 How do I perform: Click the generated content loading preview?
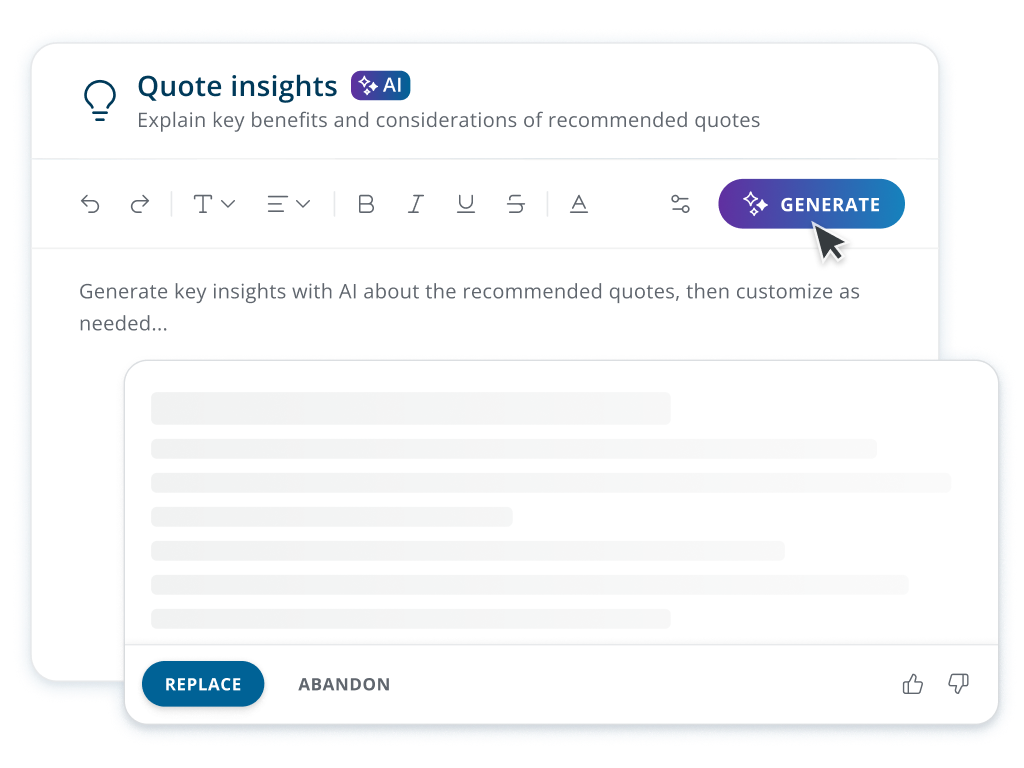point(550,510)
